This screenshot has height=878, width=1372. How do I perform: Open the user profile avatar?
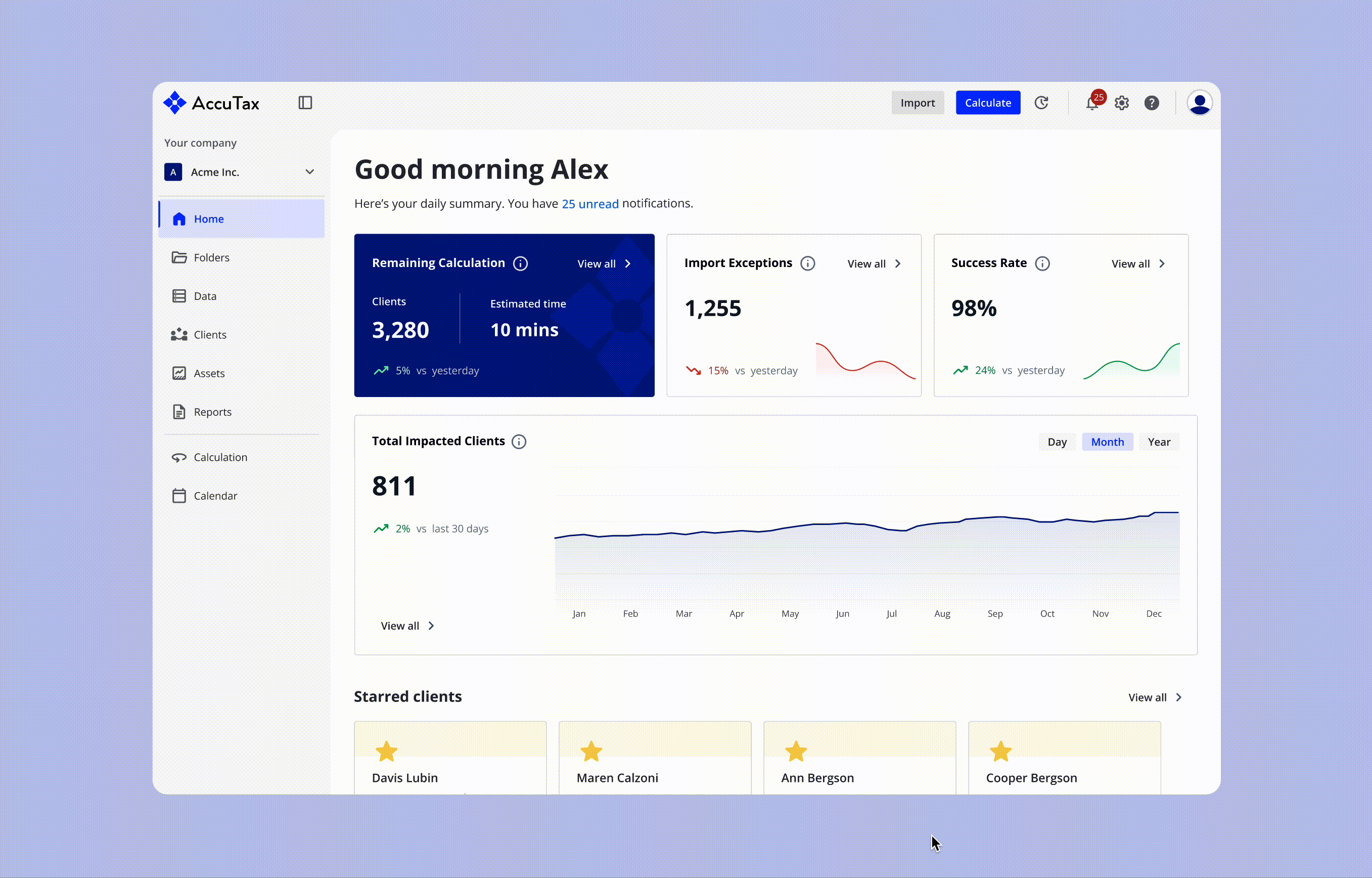coord(1199,103)
